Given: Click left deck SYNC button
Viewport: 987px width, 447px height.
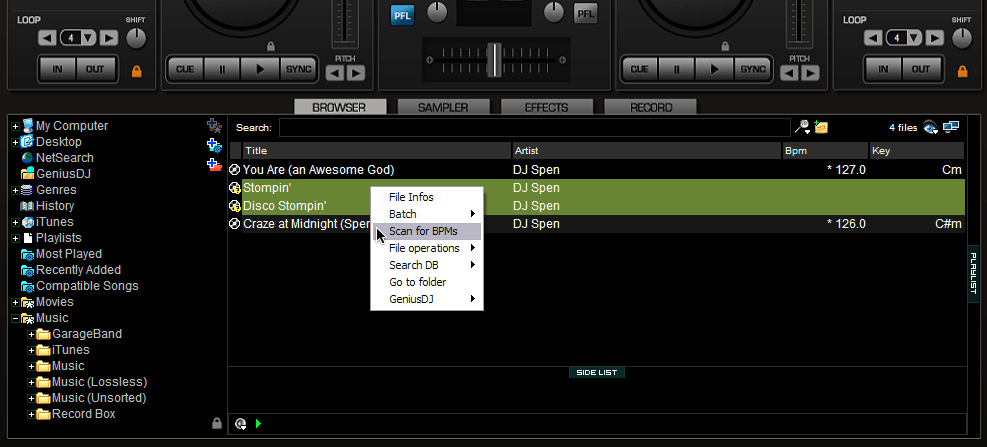Looking at the screenshot, I should (298, 69).
